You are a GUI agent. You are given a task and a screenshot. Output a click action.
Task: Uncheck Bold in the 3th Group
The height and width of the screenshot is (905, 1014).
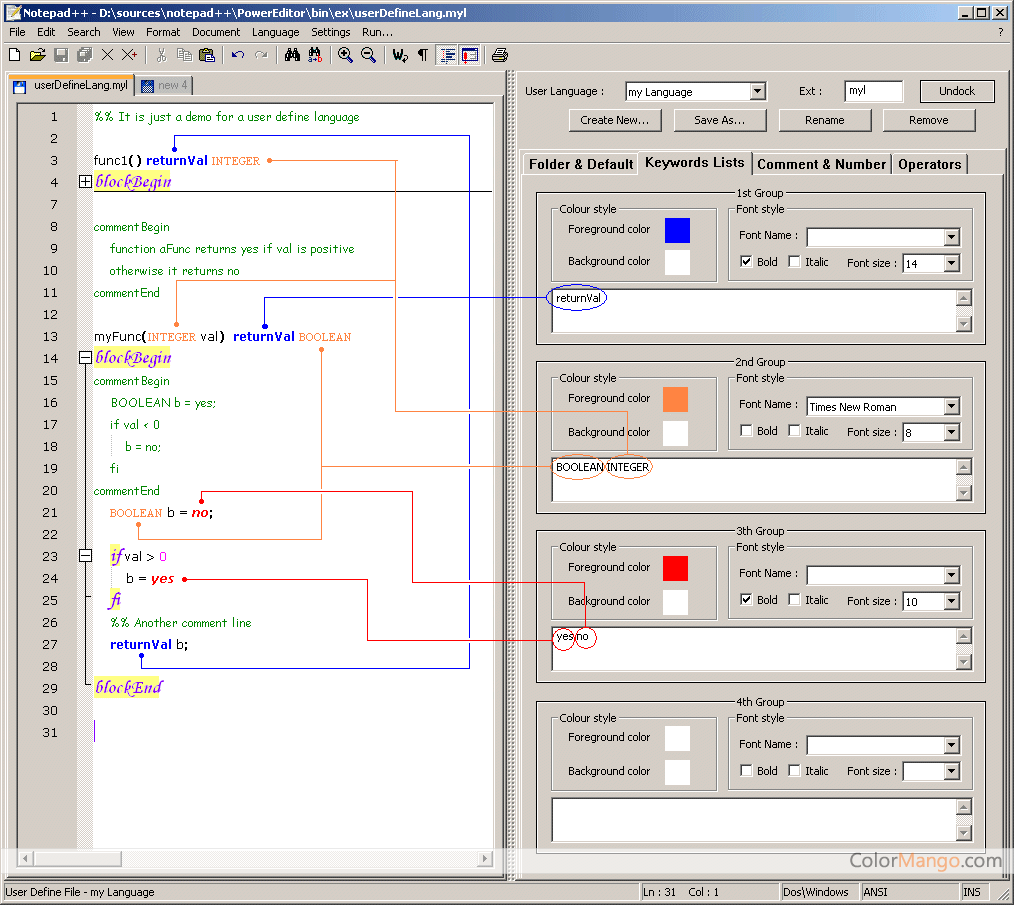(x=746, y=600)
